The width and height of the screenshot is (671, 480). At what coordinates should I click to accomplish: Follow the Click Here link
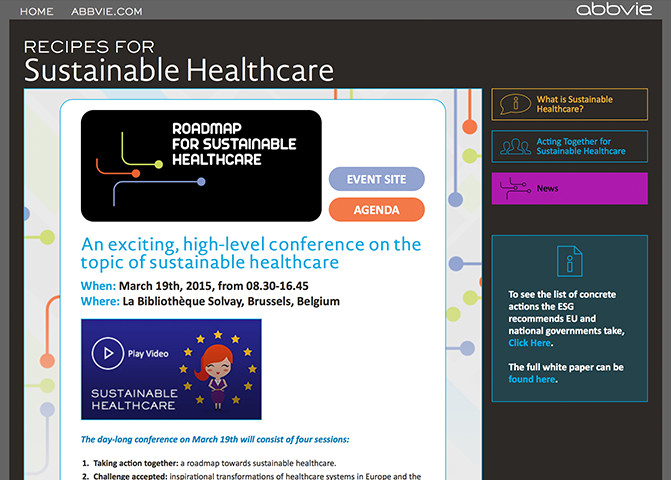[x=529, y=343]
